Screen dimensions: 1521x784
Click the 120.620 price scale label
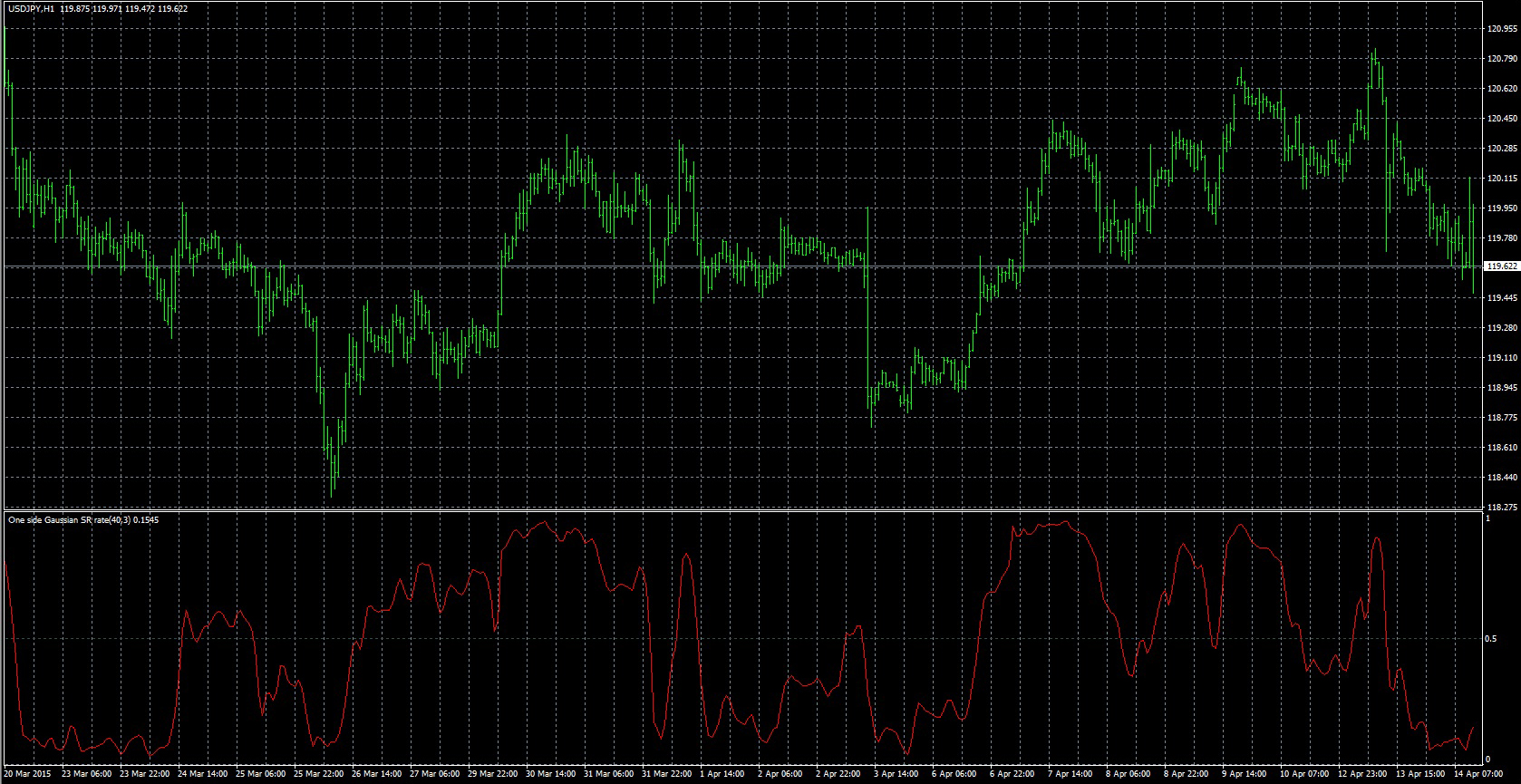point(1502,88)
